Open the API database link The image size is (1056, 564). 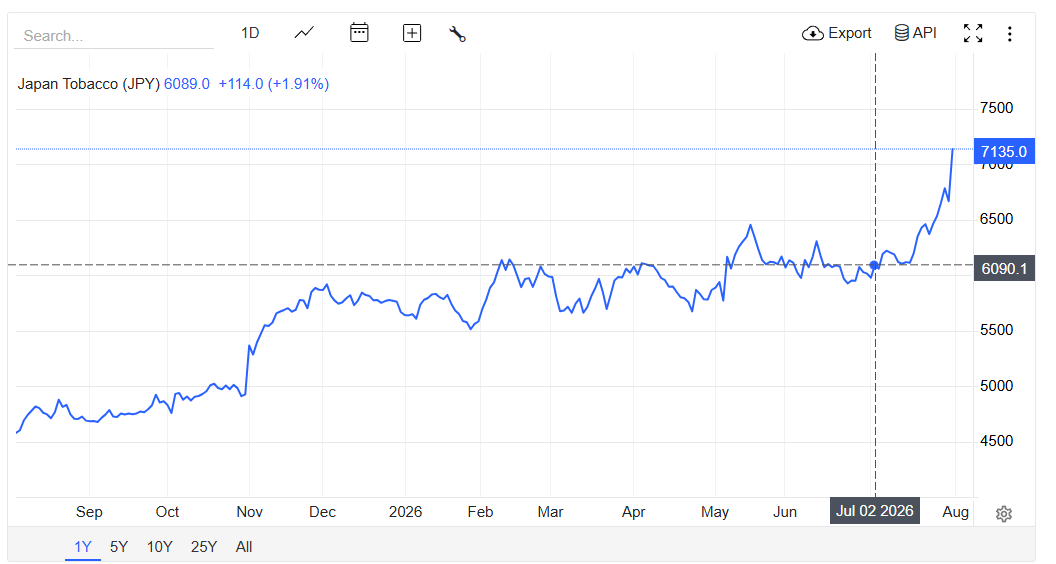[915, 33]
